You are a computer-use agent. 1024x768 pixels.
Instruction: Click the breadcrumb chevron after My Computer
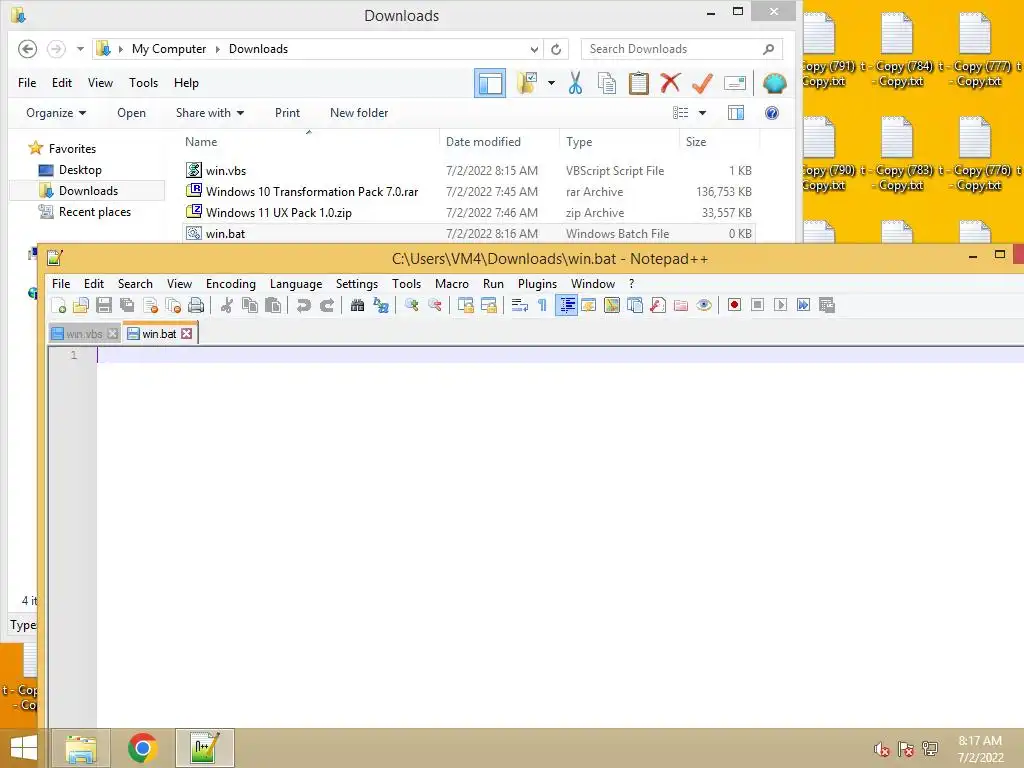click(x=217, y=49)
